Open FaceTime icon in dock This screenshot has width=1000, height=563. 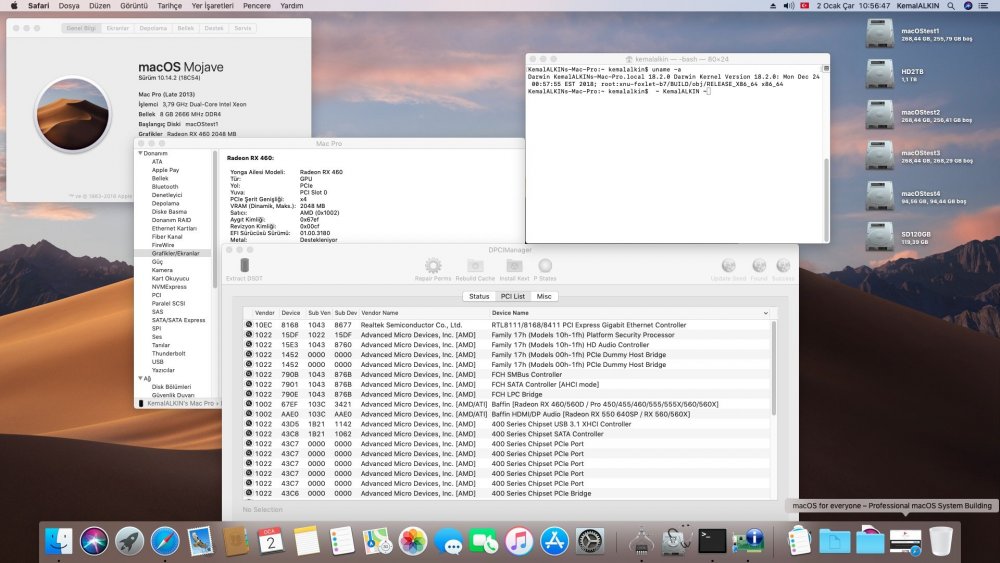tap(483, 541)
